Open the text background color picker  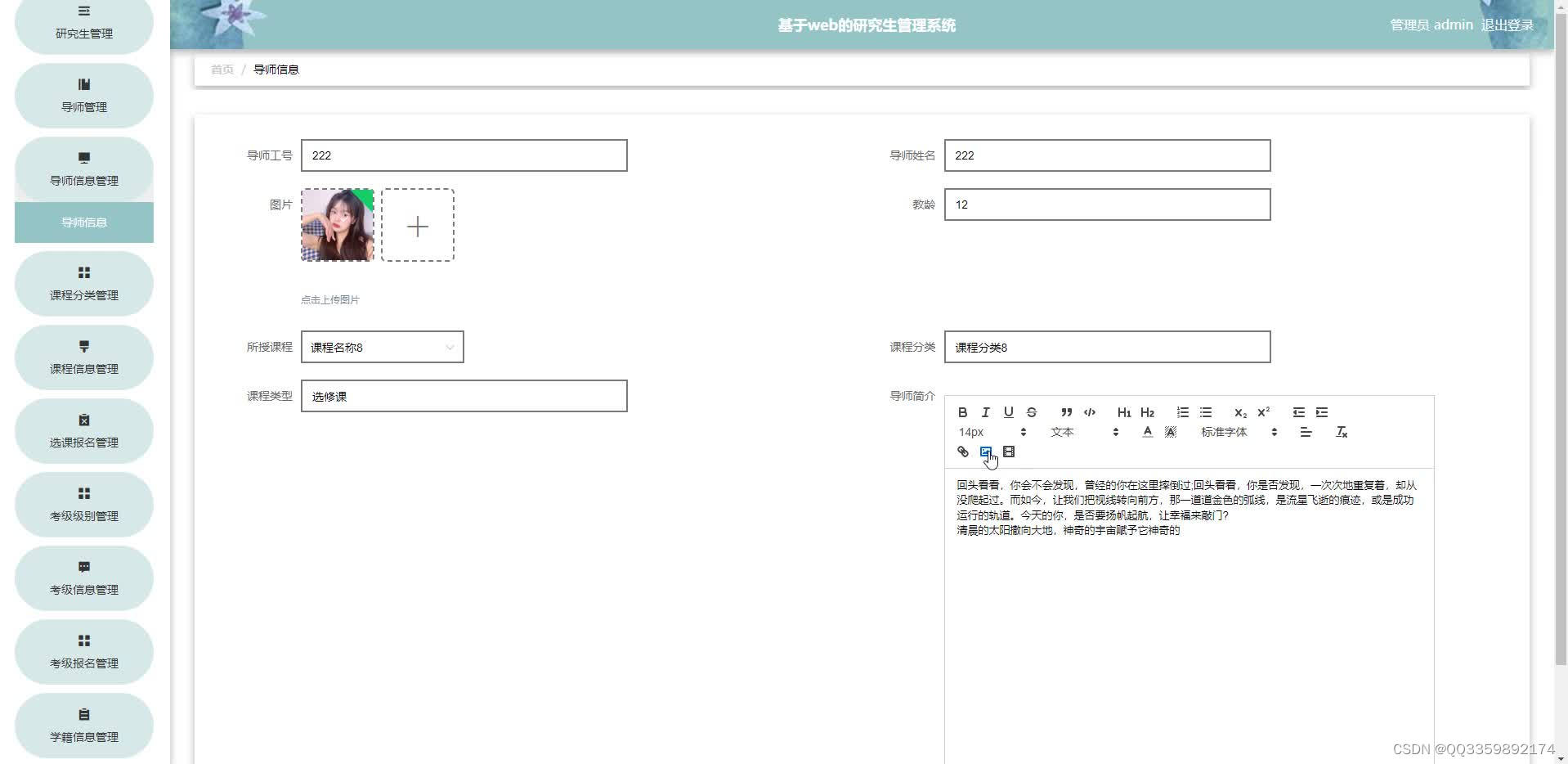pos(1170,432)
